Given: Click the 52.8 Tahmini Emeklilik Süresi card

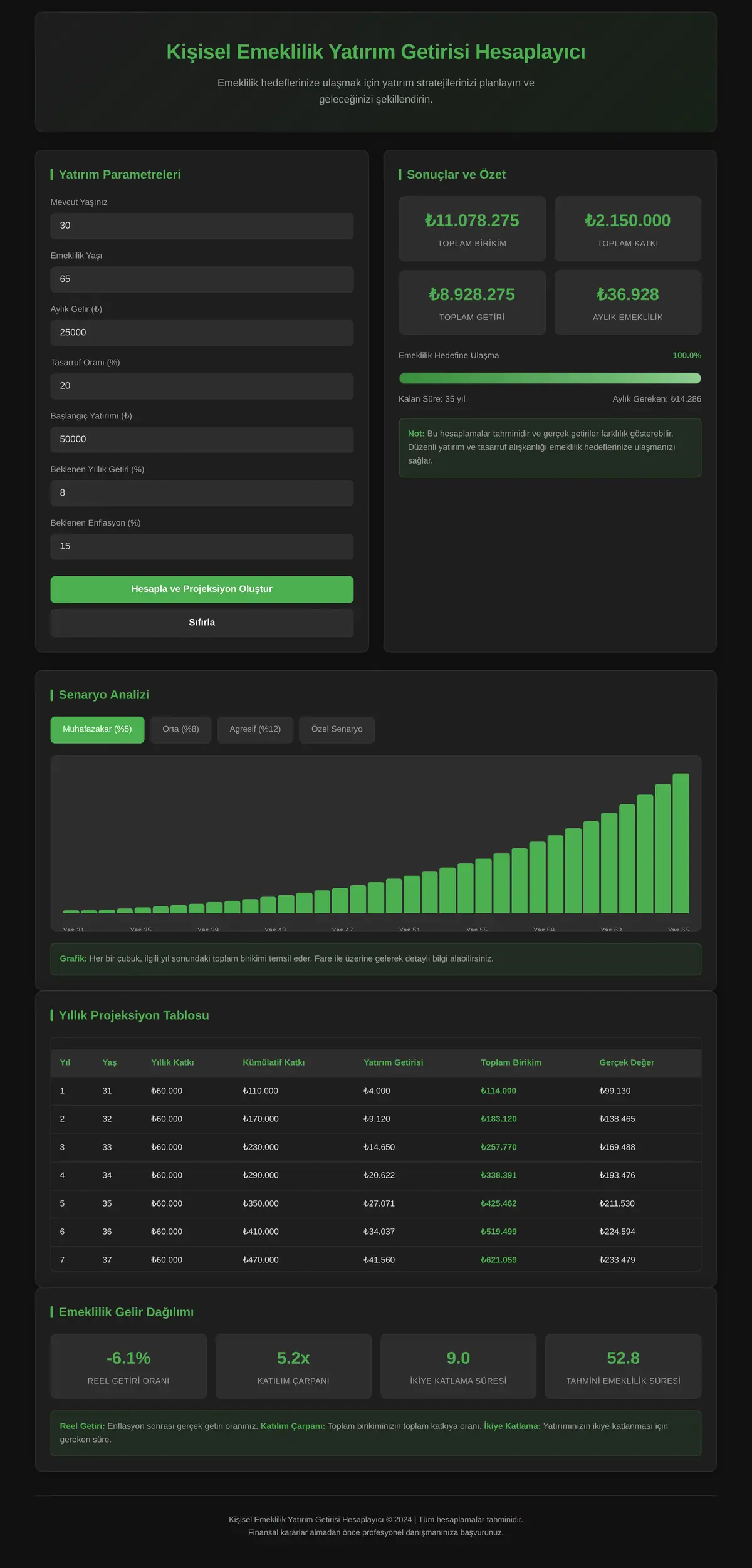Looking at the screenshot, I should pos(623,1366).
